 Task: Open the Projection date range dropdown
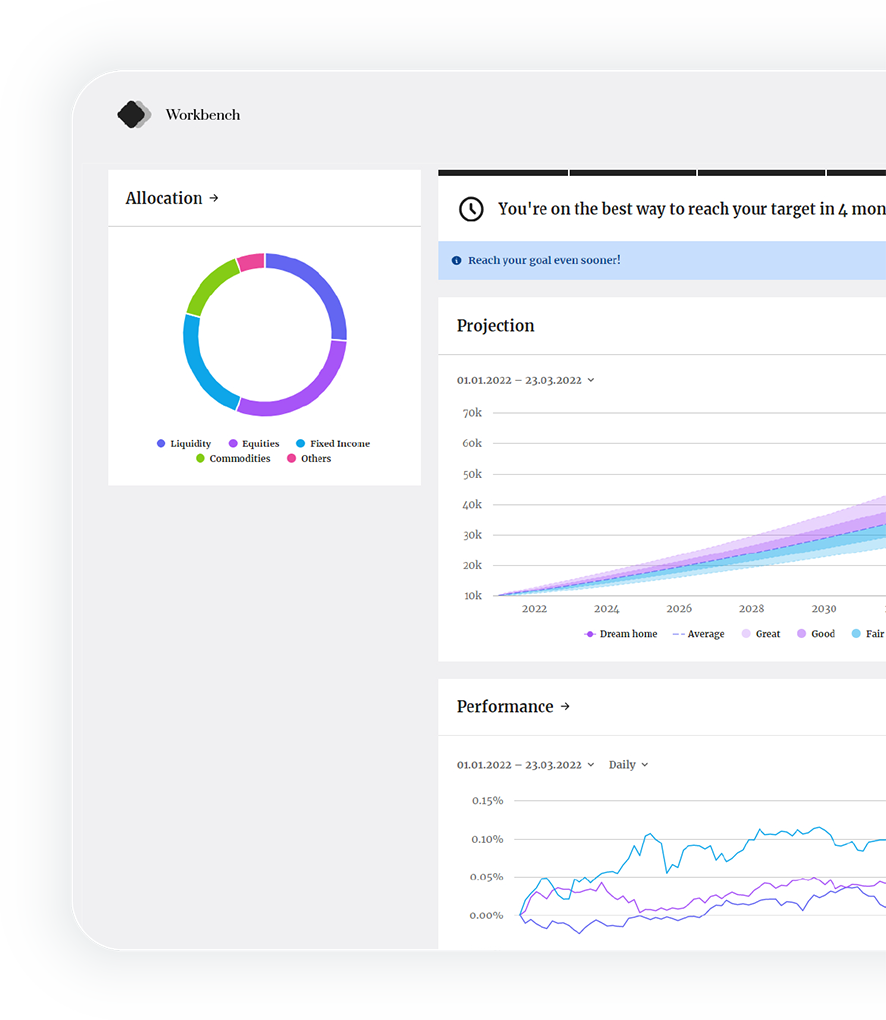pyautogui.click(x=526, y=380)
